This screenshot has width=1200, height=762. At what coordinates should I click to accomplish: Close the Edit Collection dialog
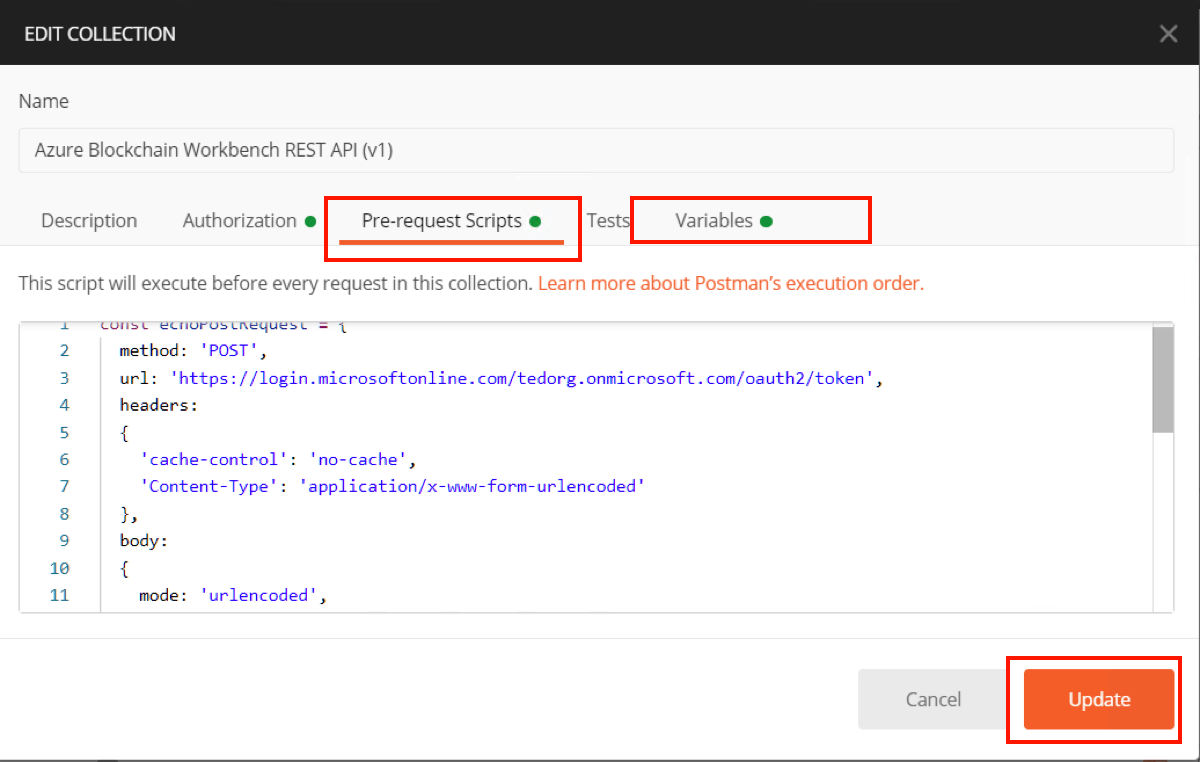[x=1168, y=34]
